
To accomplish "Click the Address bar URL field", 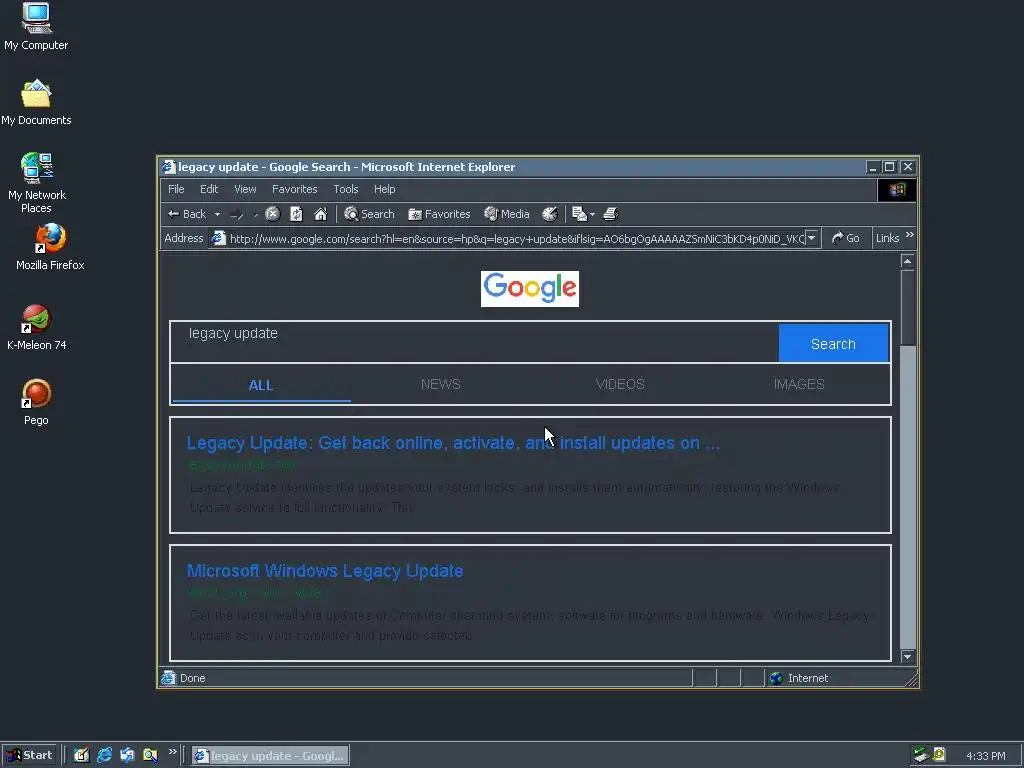I will coord(516,238).
